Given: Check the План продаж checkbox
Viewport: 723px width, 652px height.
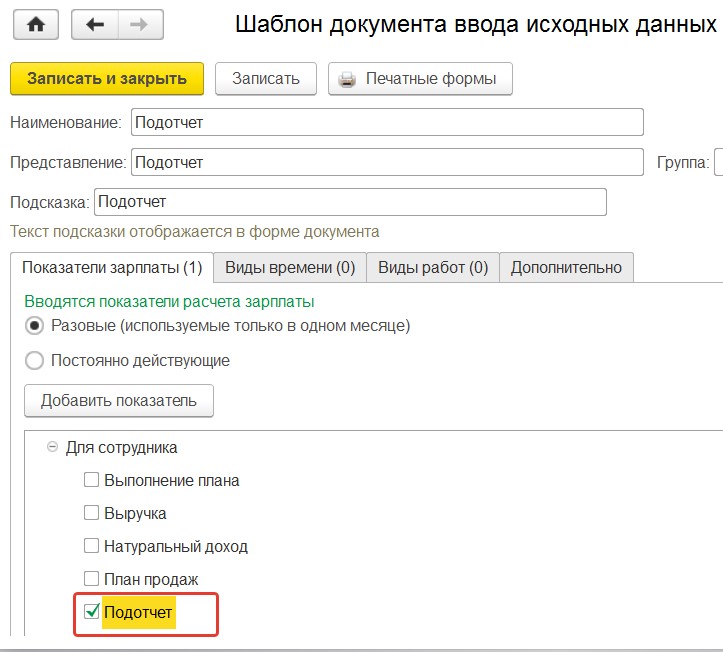Looking at the screenshot, I should click(91, 578).
